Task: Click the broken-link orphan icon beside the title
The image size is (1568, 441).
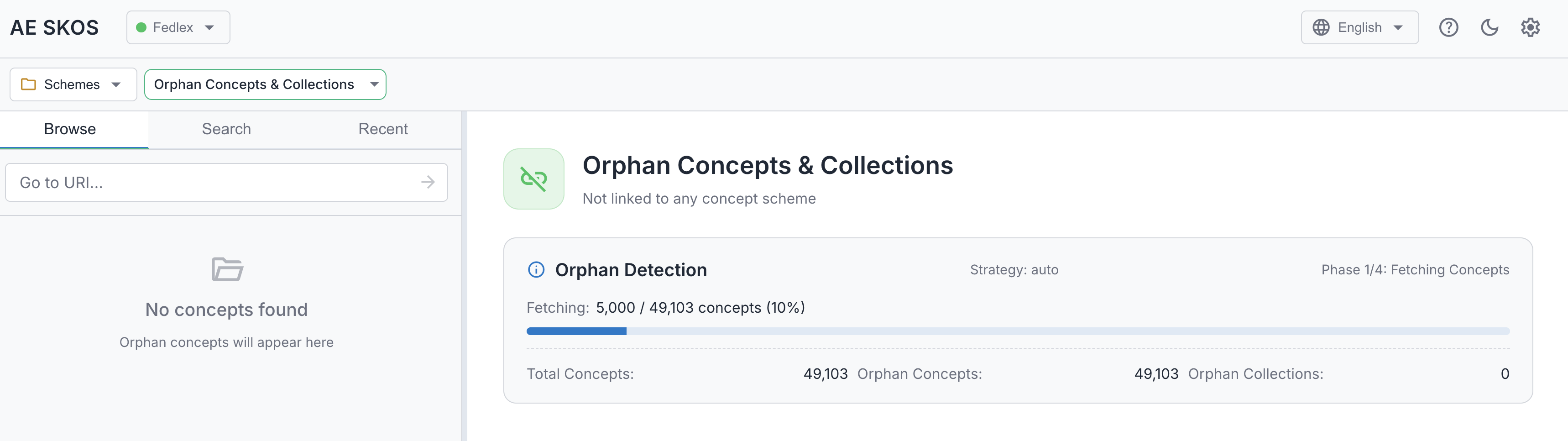Action: coord(534,178)
